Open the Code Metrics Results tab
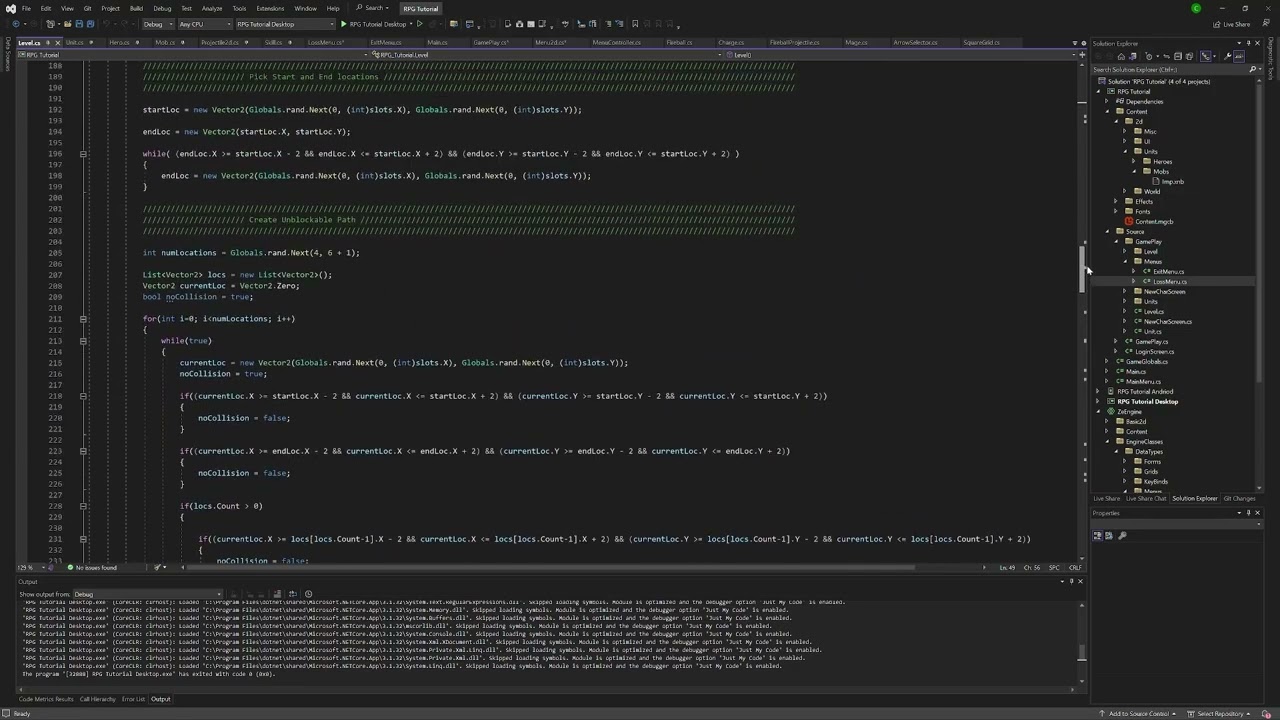 [46, 699]
